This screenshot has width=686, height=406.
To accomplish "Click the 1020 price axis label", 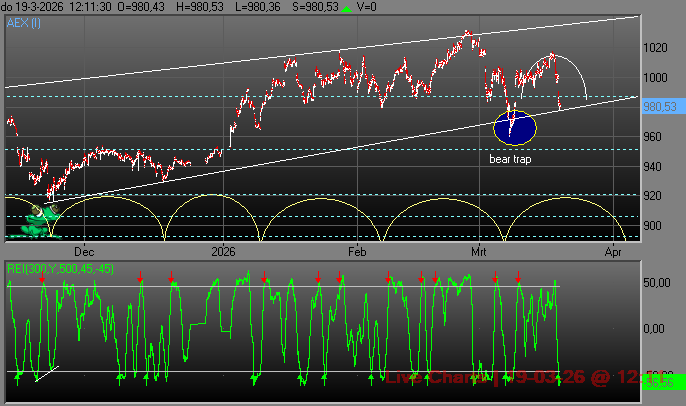I will tap(655, 48).
